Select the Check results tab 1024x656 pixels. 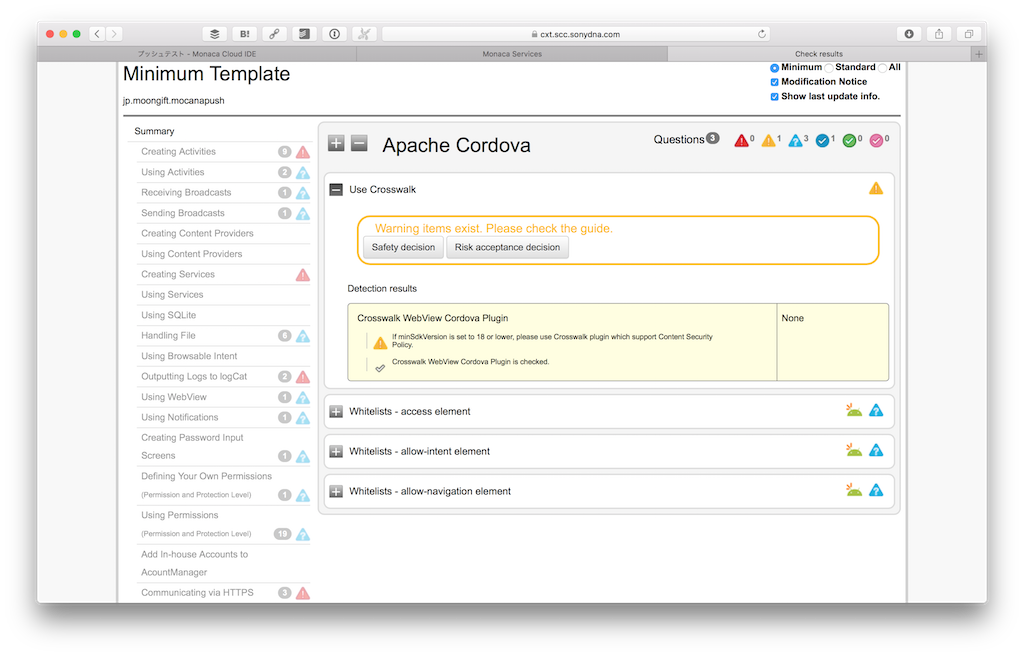819,54
